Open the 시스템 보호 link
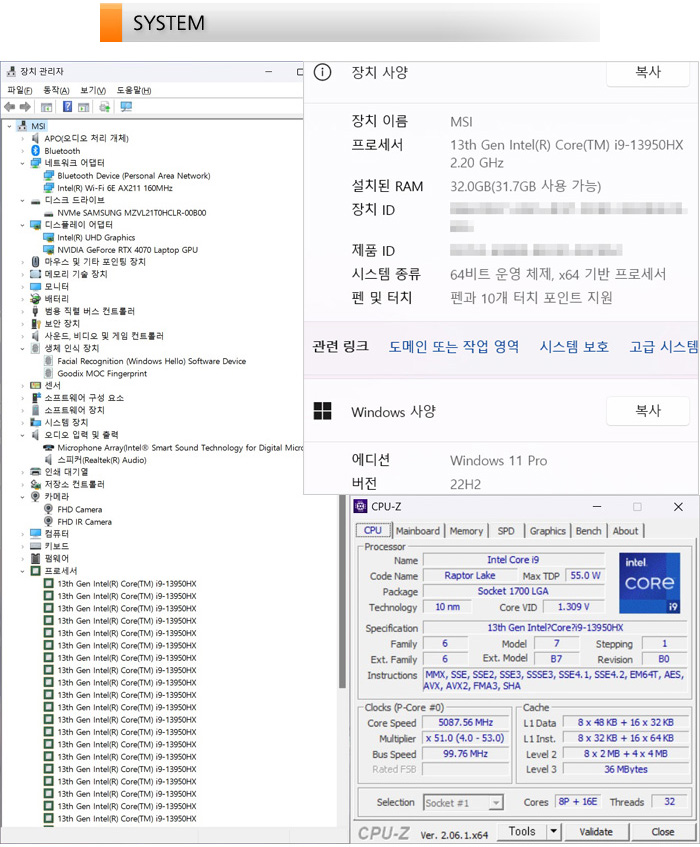 [574, 346]
